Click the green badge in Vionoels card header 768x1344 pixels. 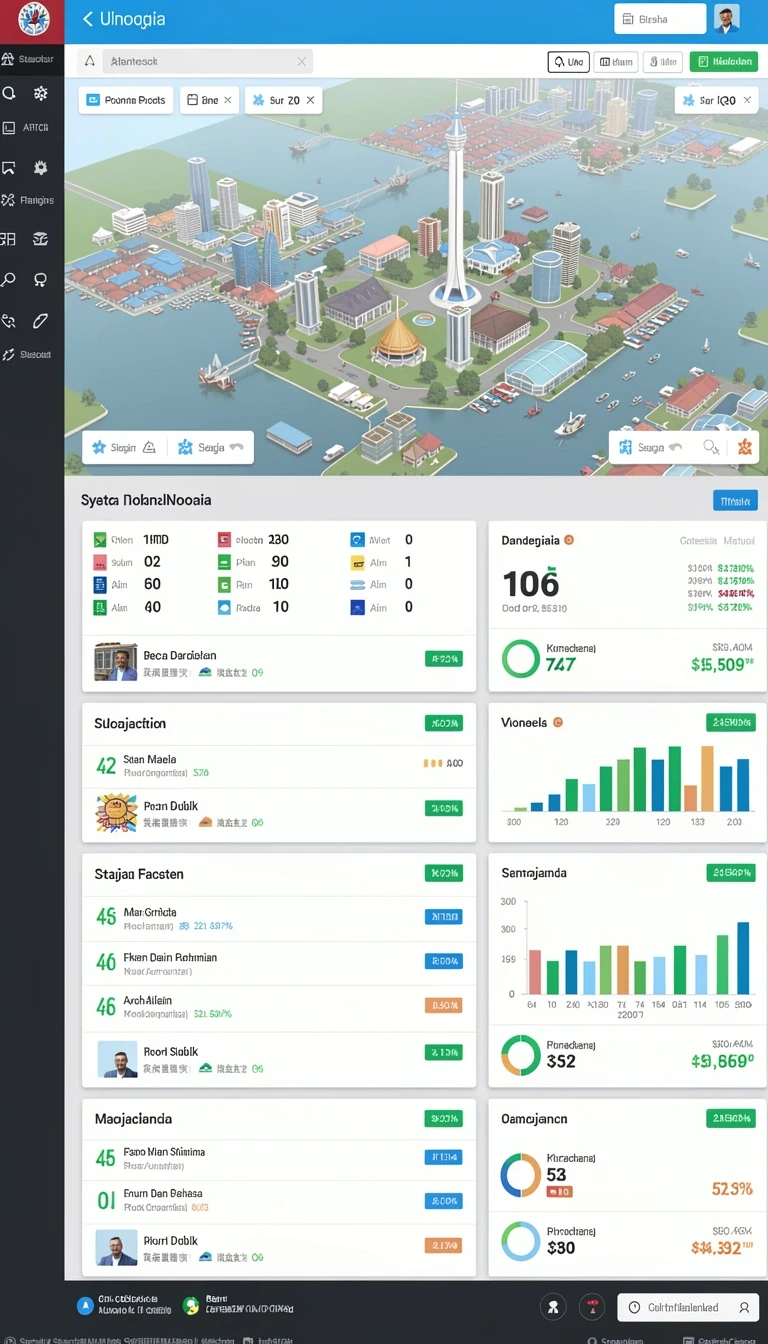pyautogui.click(x=731, y=722)
